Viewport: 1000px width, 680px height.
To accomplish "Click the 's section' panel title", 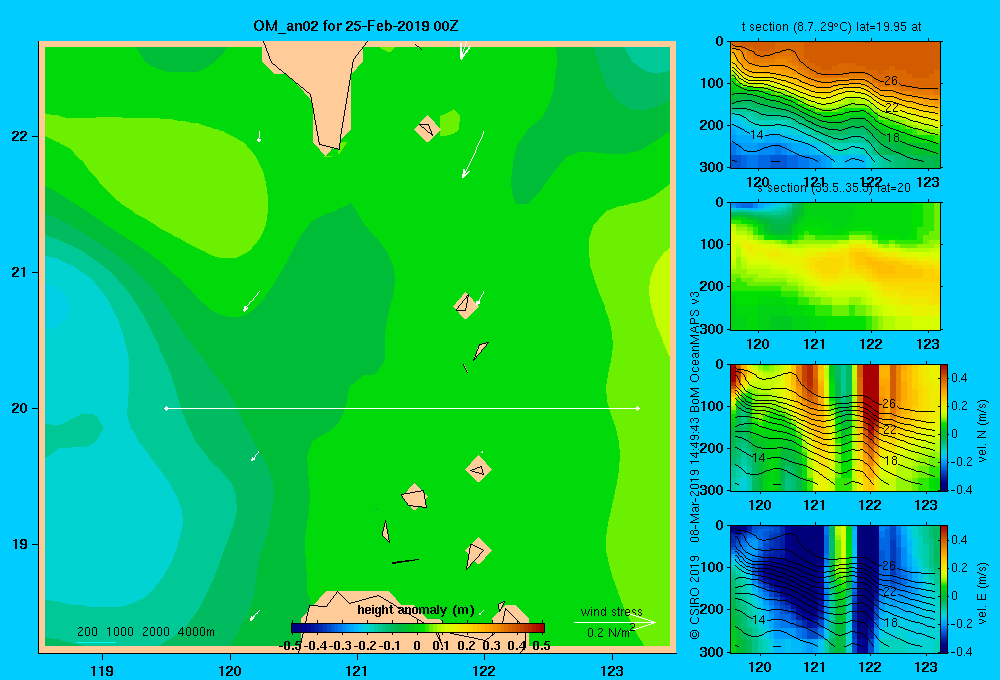I will point(834,188).
